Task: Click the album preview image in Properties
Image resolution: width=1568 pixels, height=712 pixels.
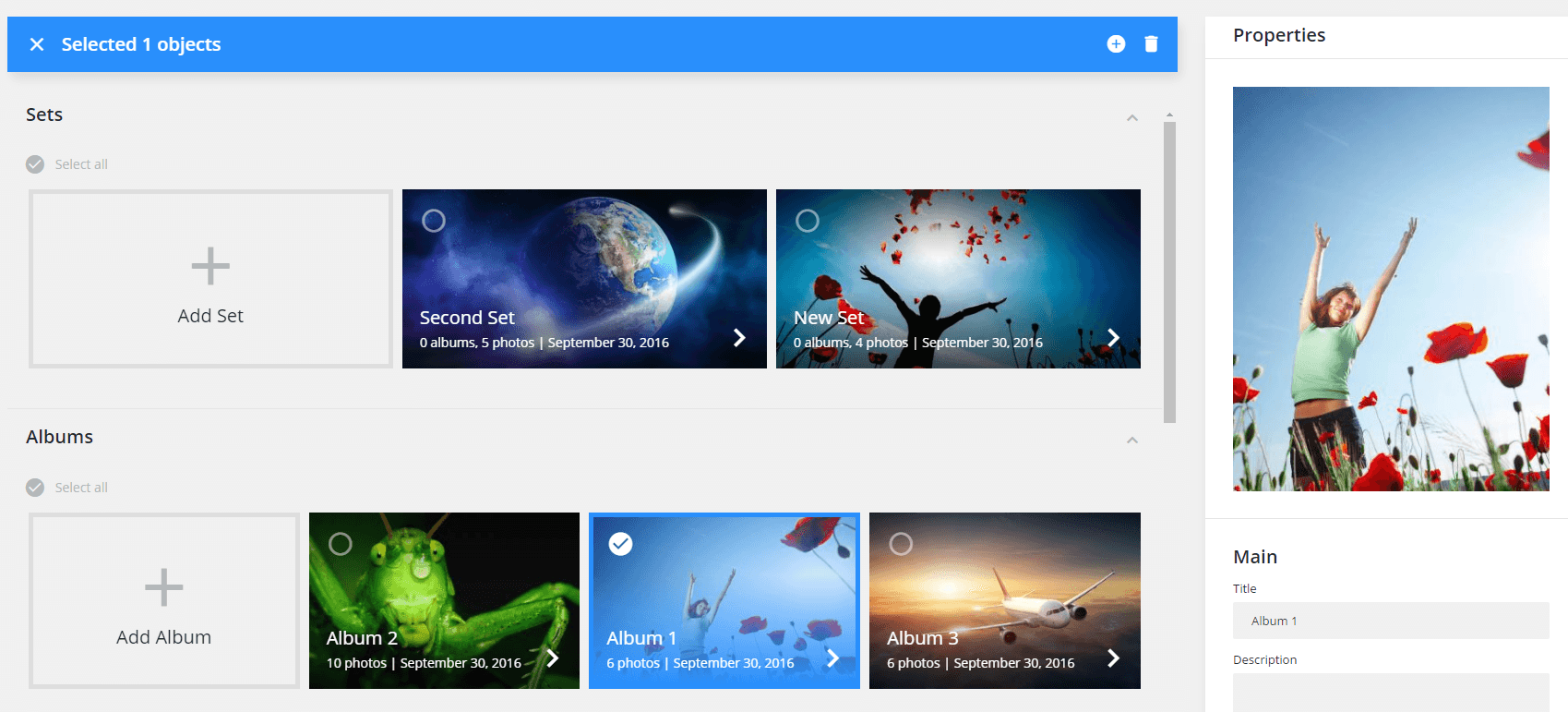Action: click(1390, 289)
